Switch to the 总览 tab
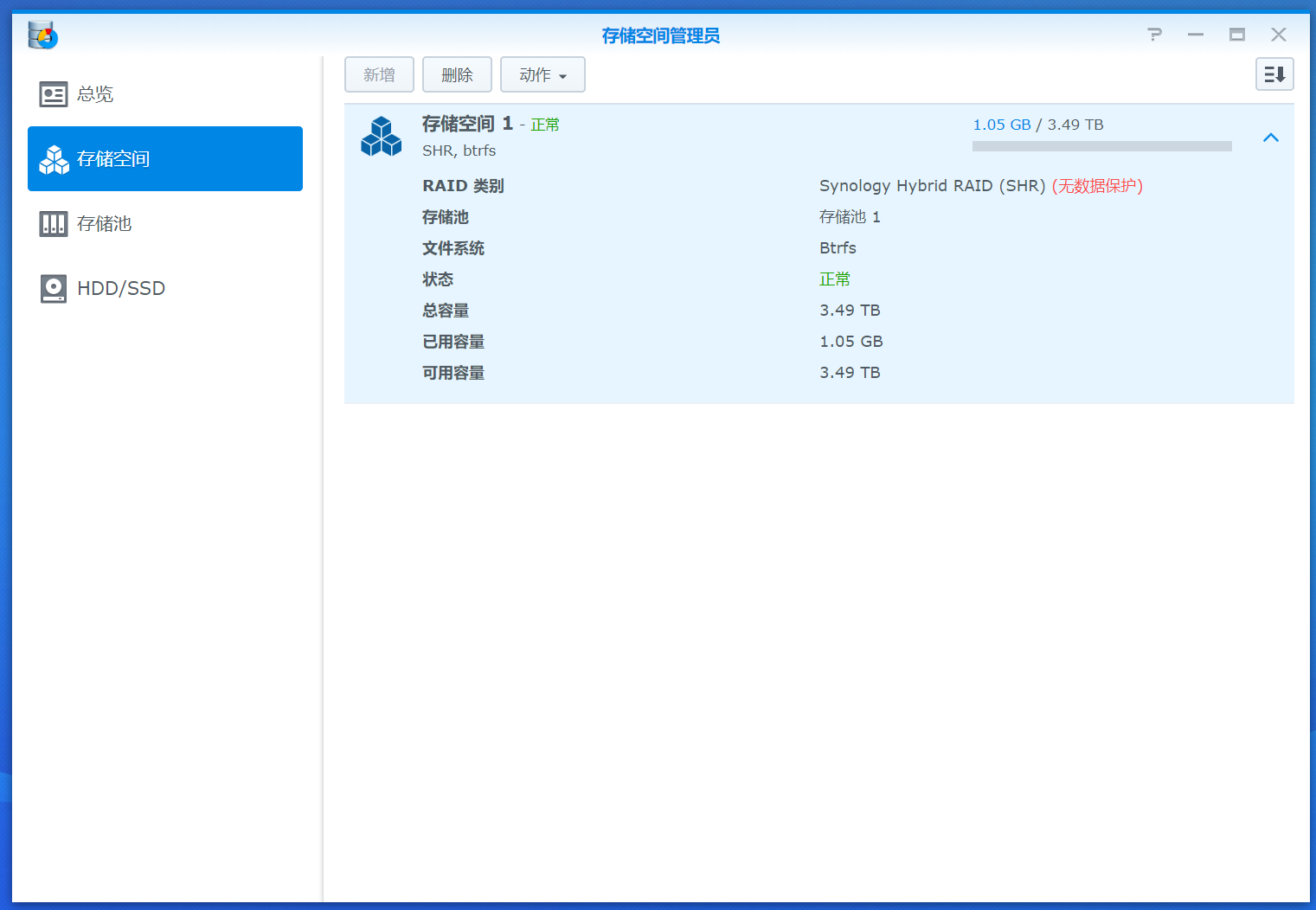Screen dimensions: 1316x910 [165, 94]
